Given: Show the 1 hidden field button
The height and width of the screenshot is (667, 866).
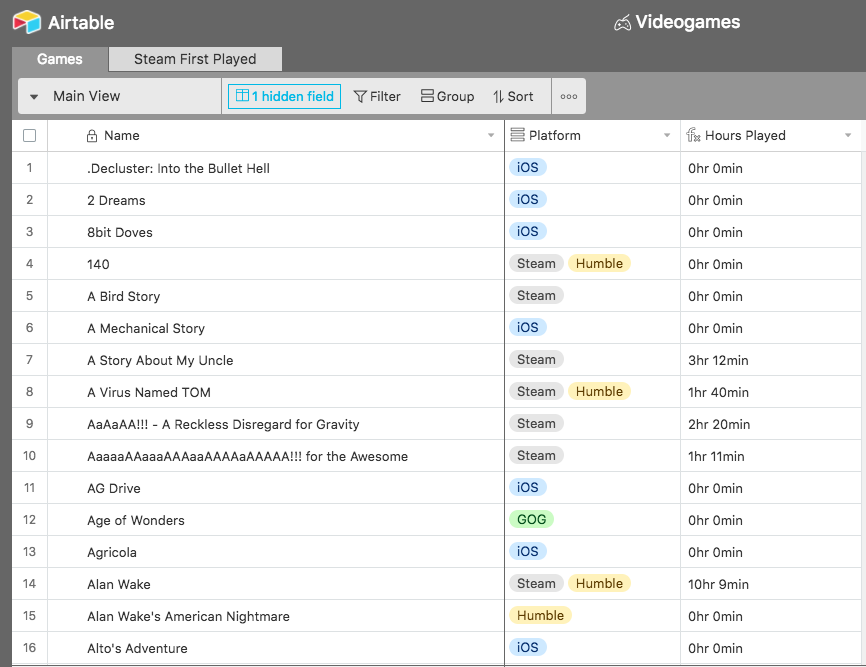Looking at the screenshot, I should coord(284,97).
